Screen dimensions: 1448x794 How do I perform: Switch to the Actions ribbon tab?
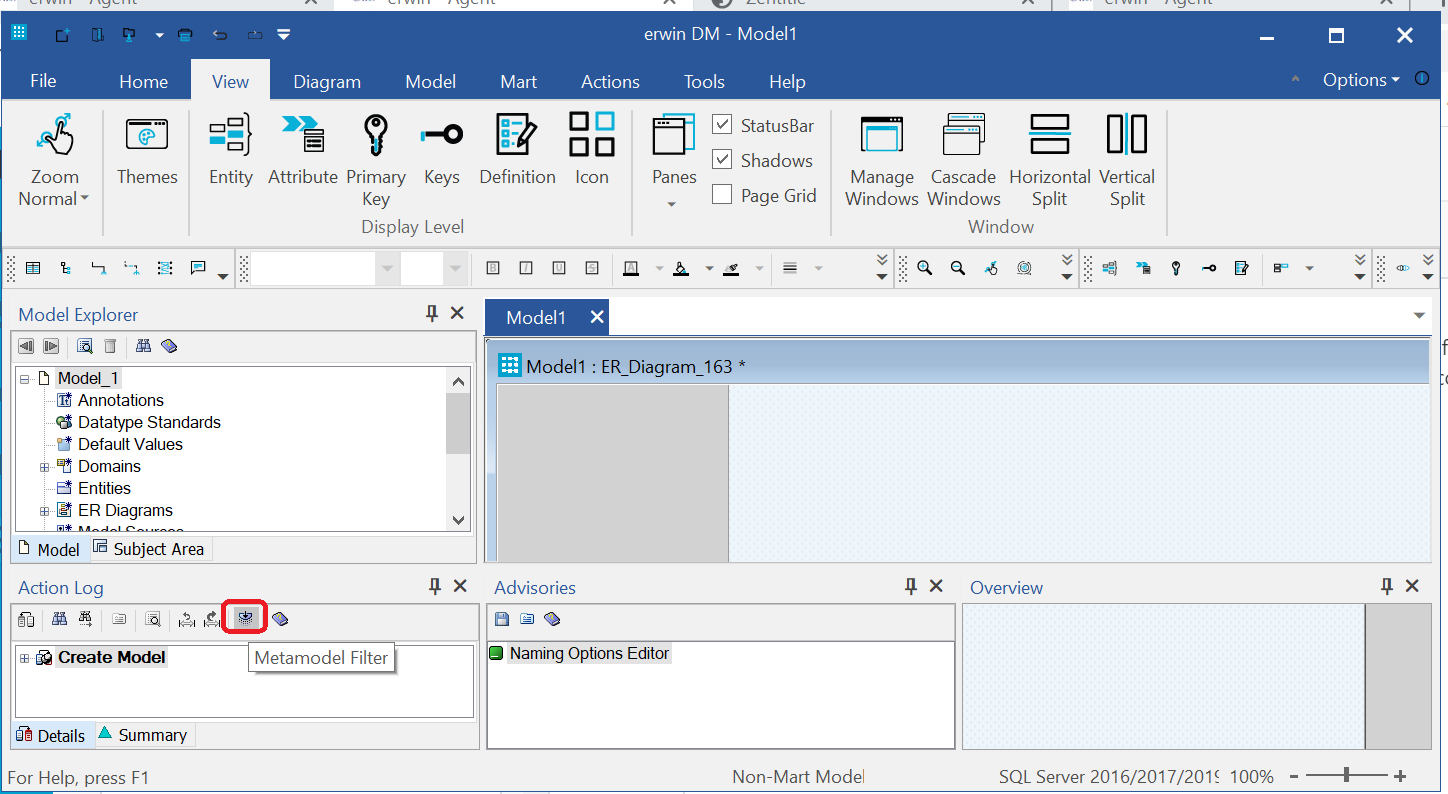coord(610,82)
